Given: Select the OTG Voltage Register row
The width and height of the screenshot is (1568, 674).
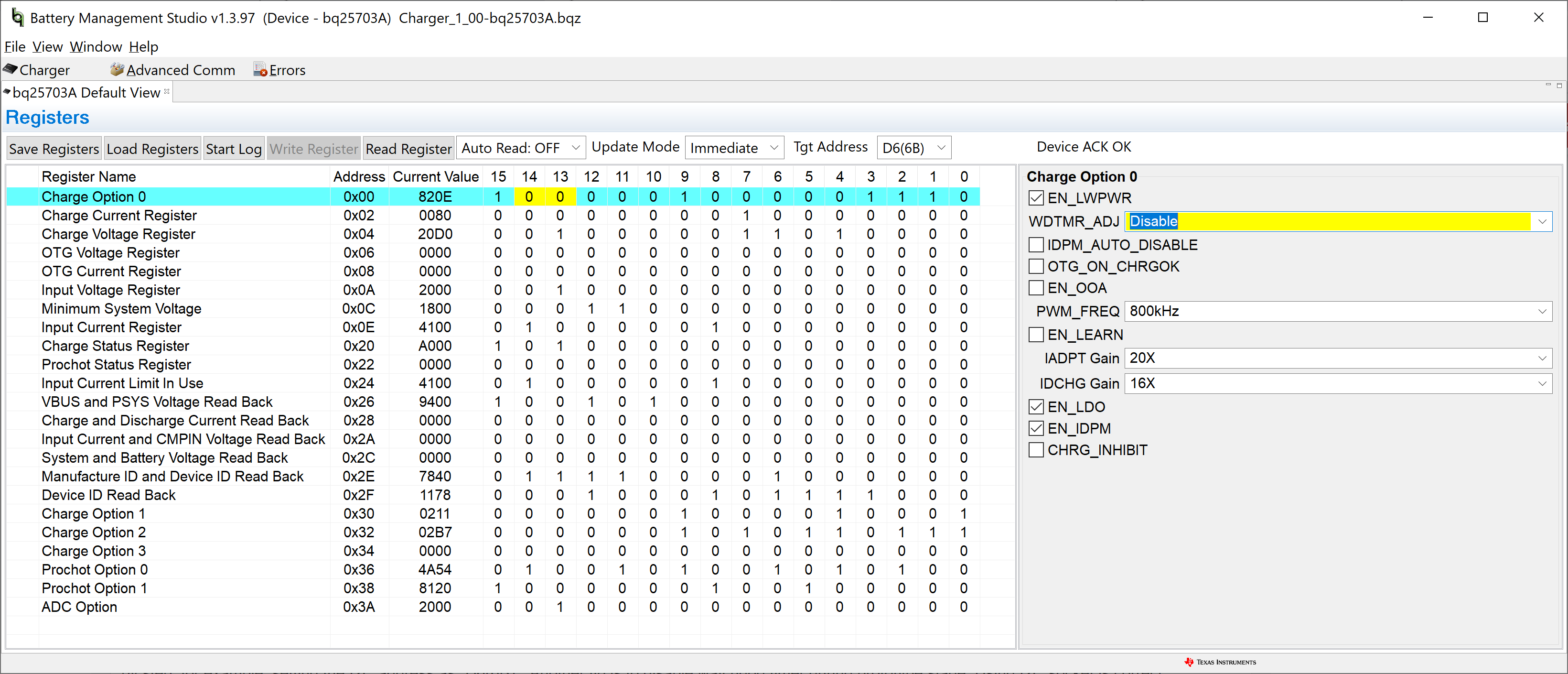Looking at the screenshot, I should pos(493,253).
